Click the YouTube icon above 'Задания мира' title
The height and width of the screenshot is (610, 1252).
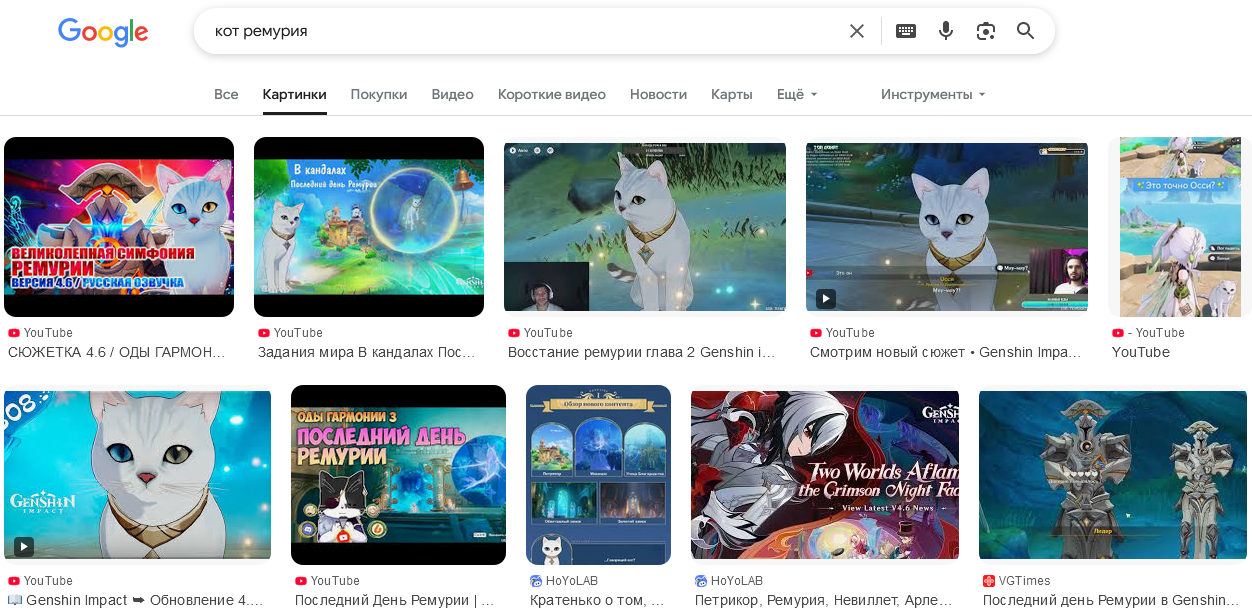pyautogui.click(x=264, y=333)
